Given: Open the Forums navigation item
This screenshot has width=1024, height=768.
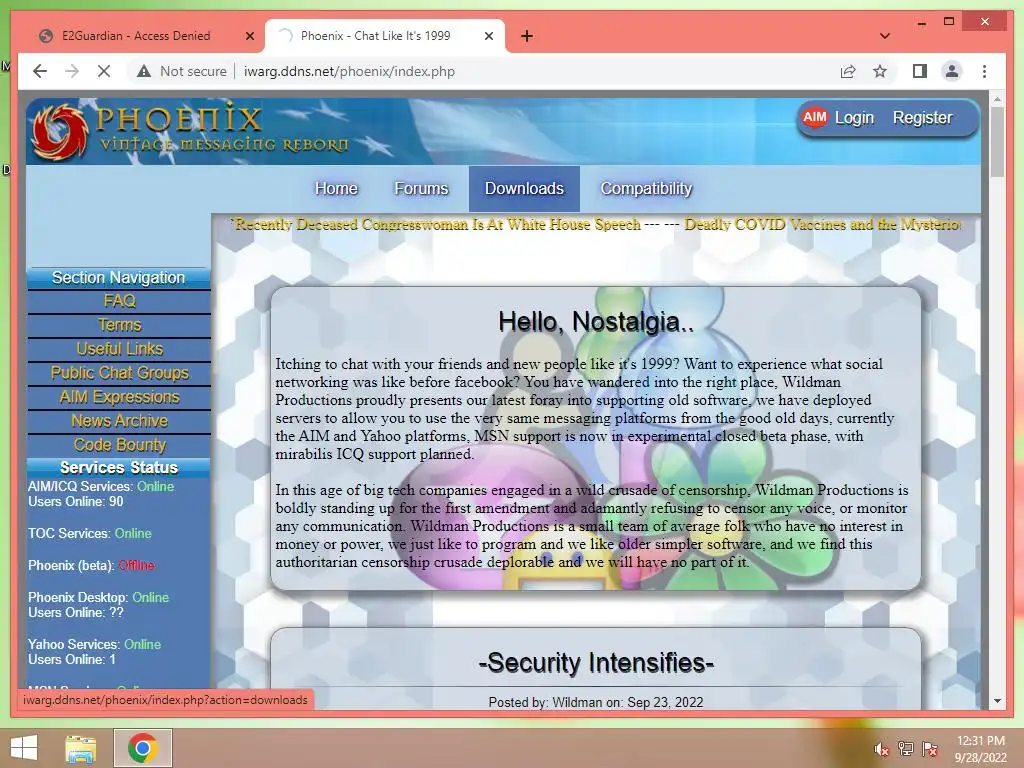Looking at the screenshot, I should pyautogui.click(x=421, y=189).
